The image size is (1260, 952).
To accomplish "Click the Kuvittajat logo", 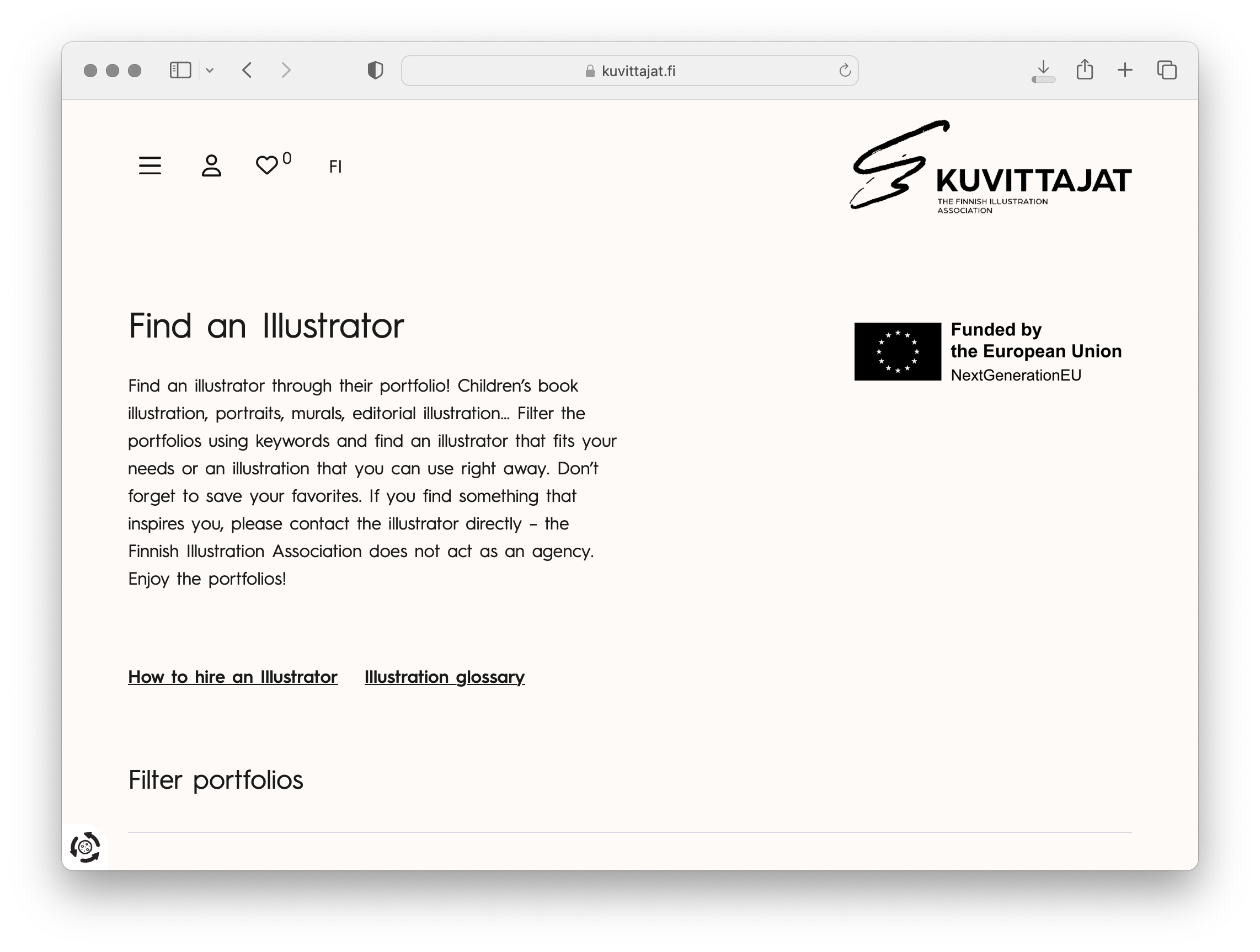I will (x=990, y=167).
